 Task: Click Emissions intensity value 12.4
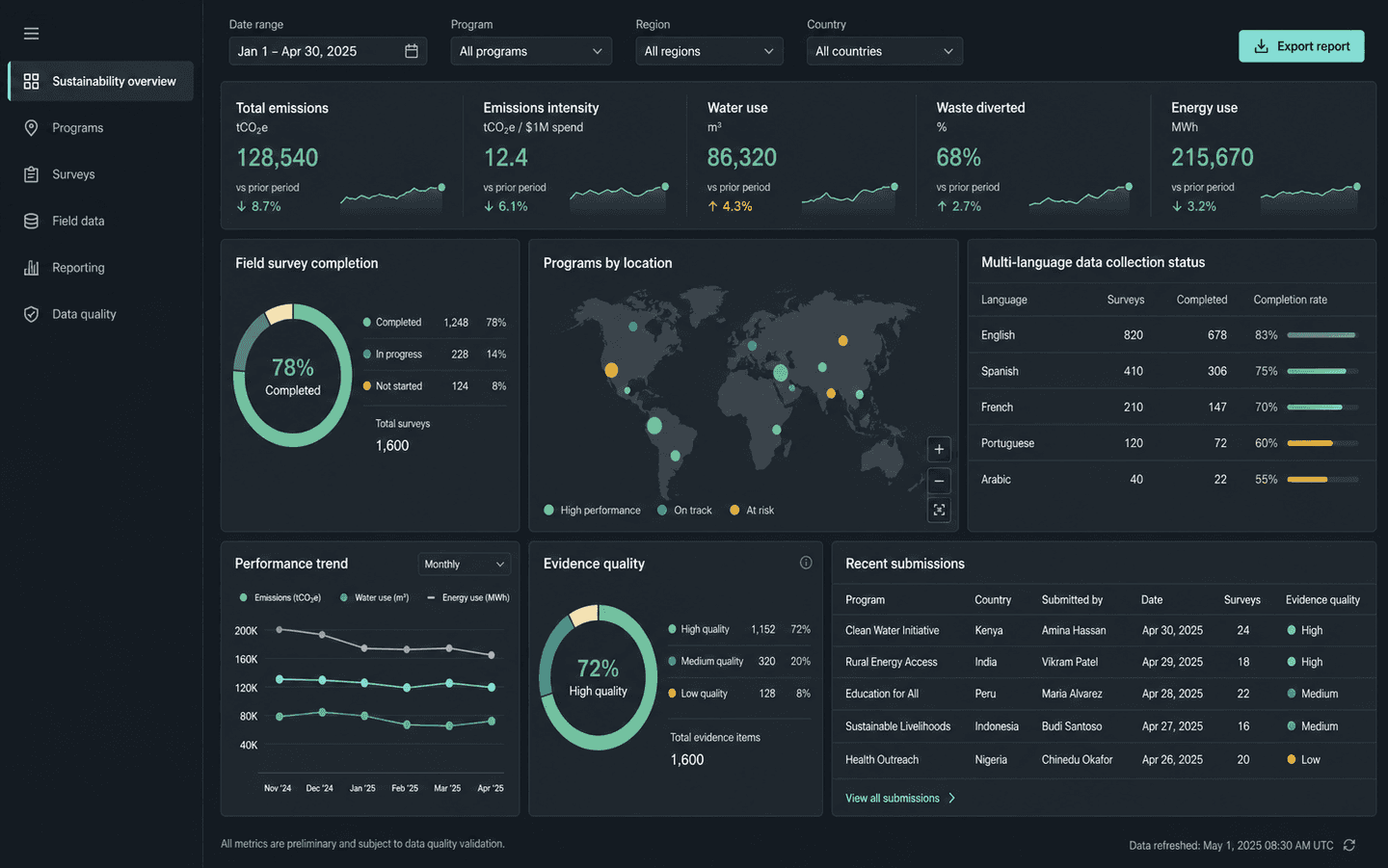pos(505,157)
